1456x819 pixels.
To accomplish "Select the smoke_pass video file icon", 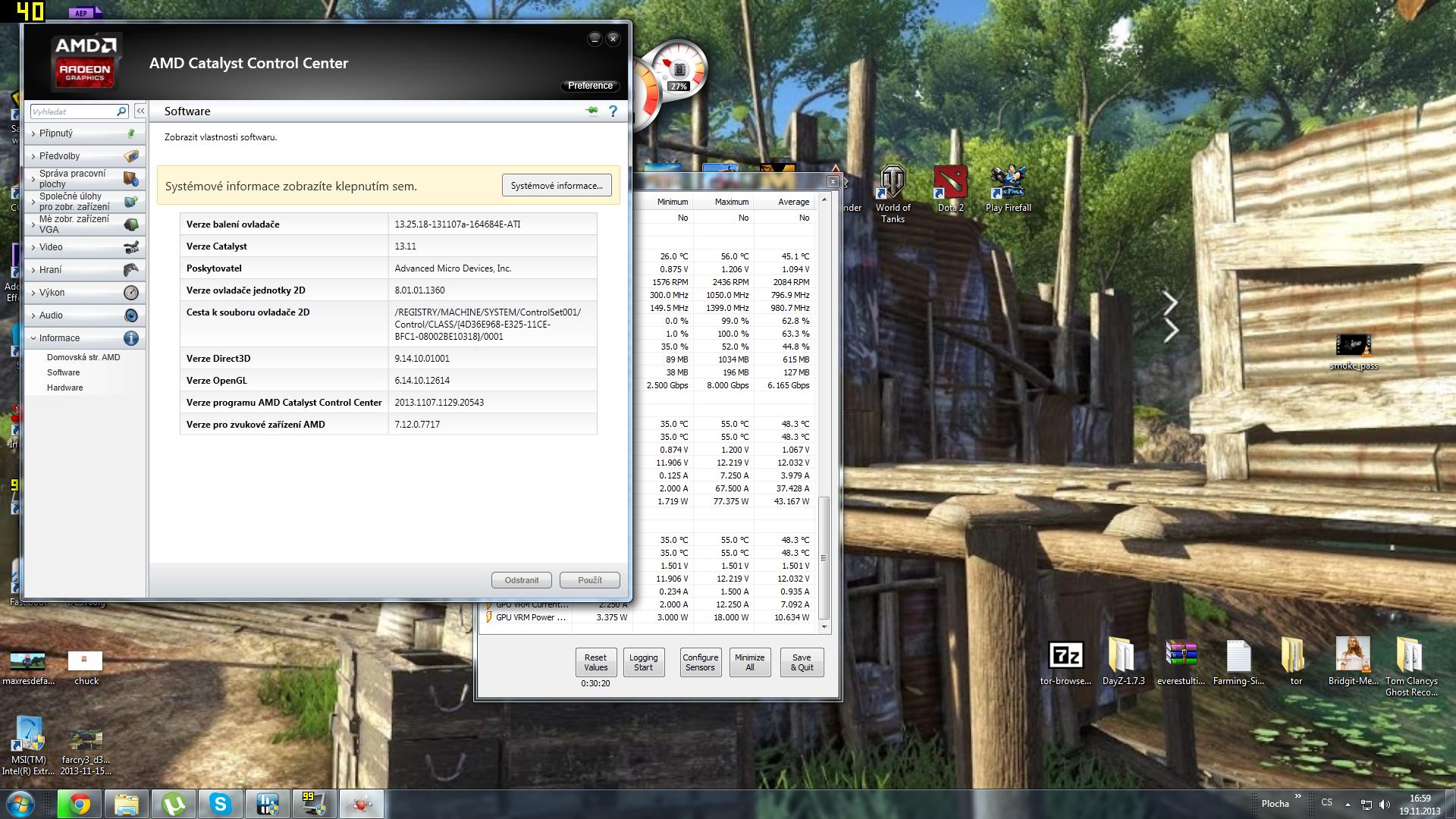I will click(x=1354, y=352).
